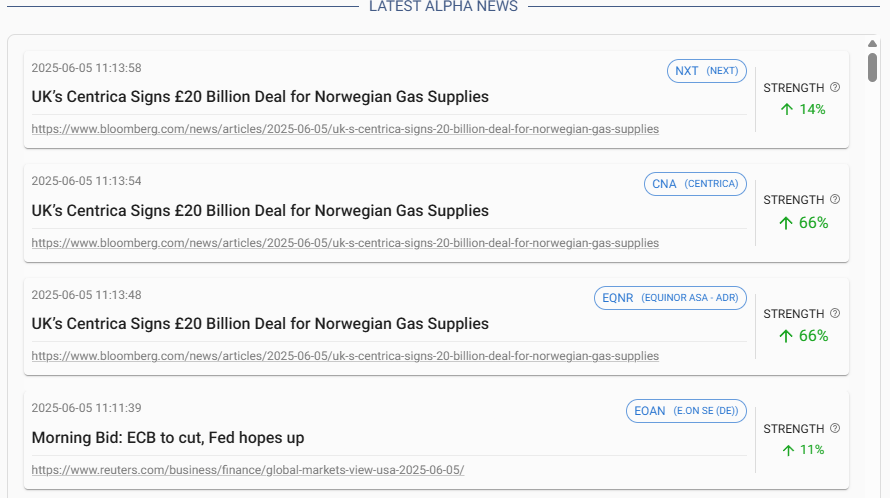The height and width of the screenshot is (498, 890).
Task: Click strength help icon in NXT card
Action: click(835, 87)
